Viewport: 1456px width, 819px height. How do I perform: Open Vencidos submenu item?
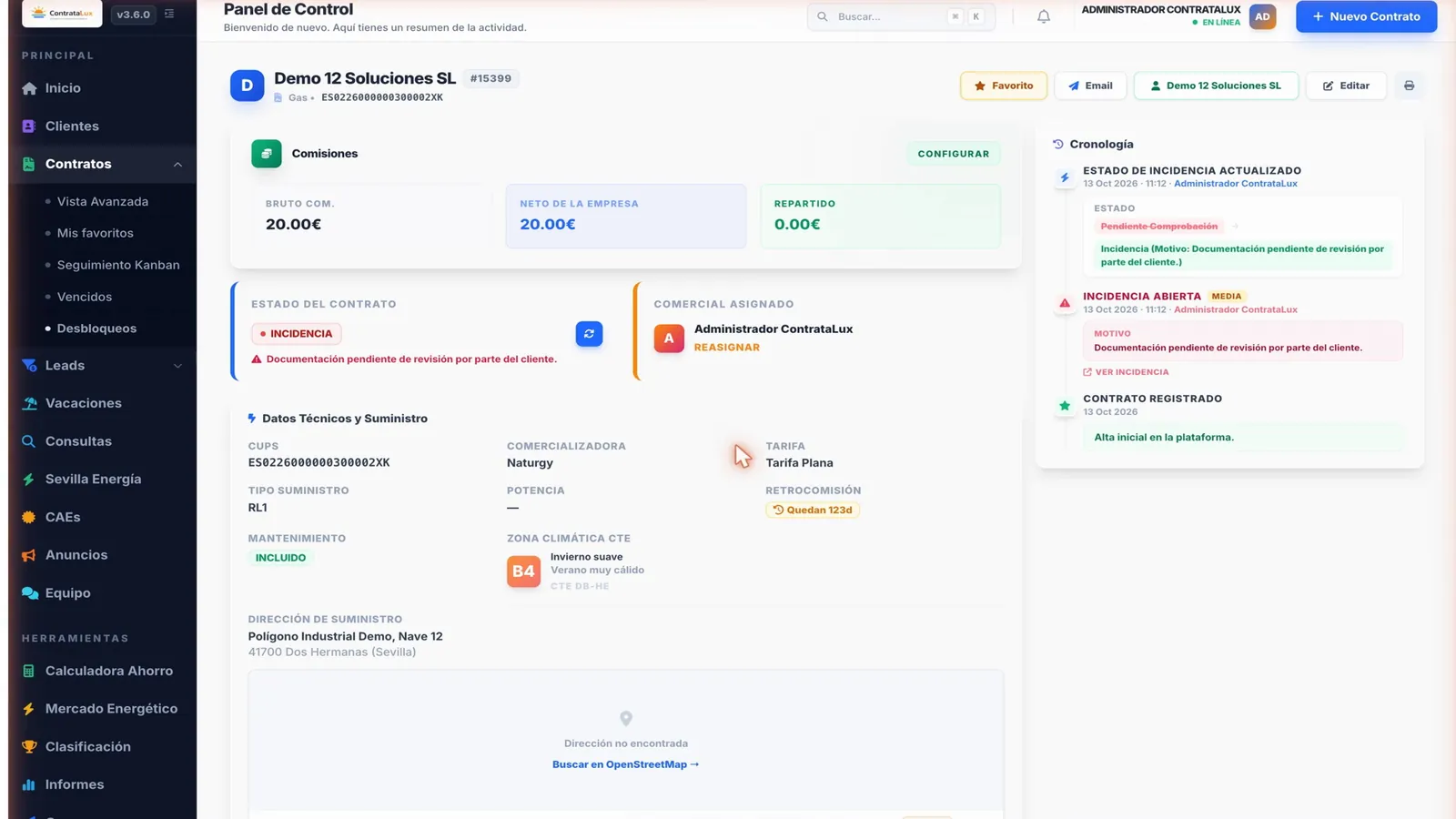point(85,297)
